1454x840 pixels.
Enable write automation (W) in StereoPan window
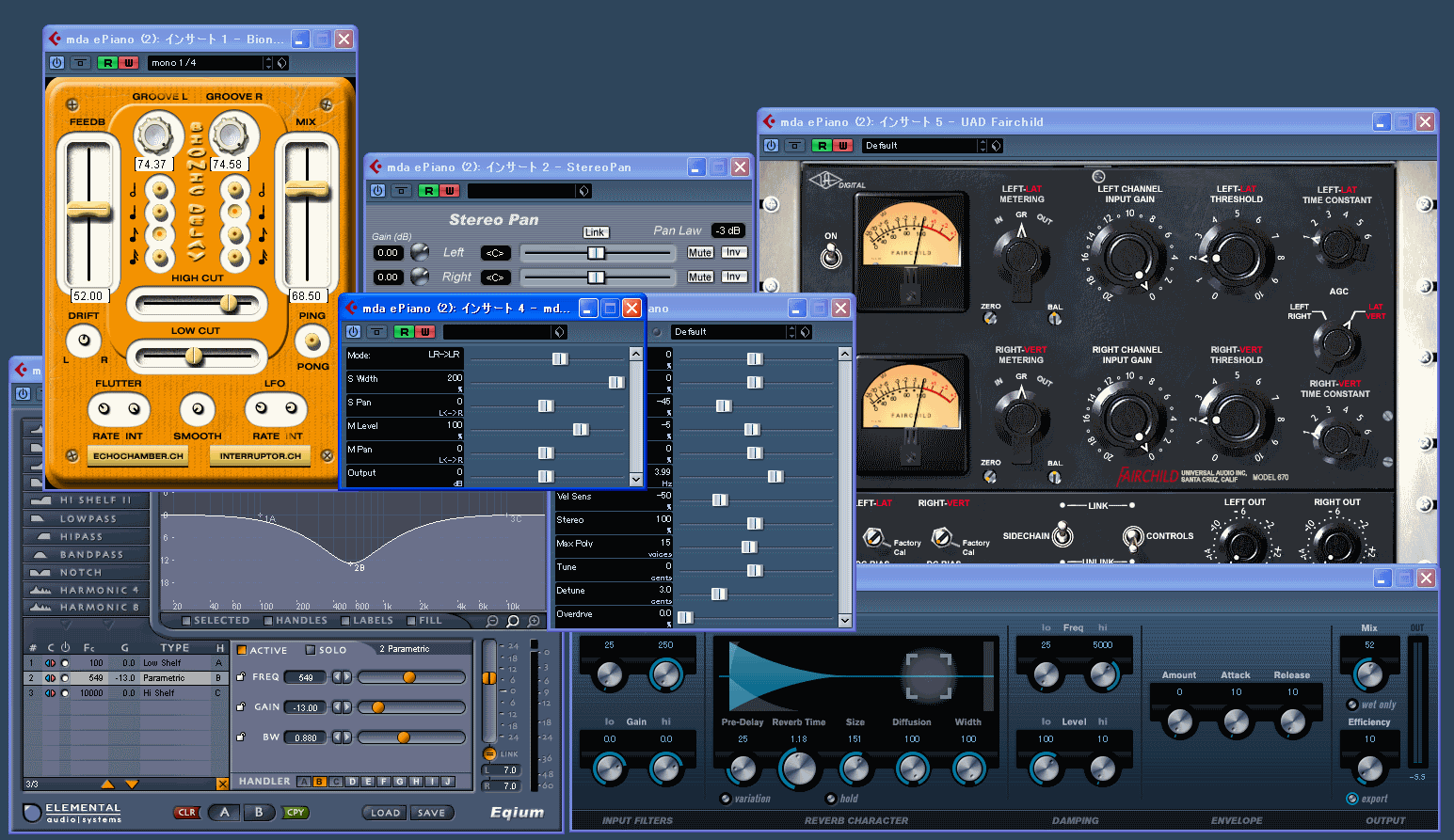coord(449,191)
